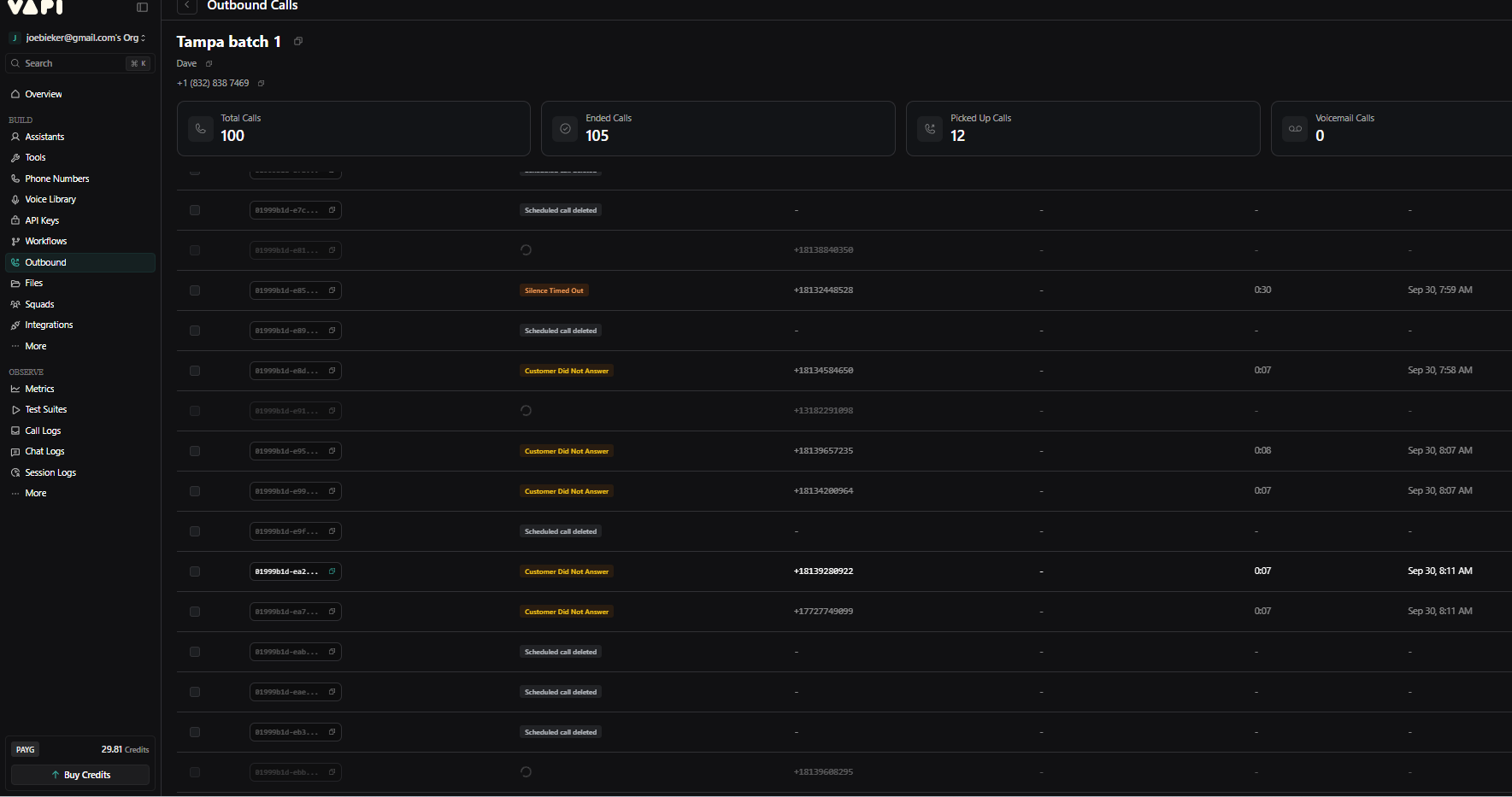Viewport: 1512px width, 797px height.
Task: Copy call ID 01999b1d-e85
Action: pyautogui.click(x=332, y=290)
